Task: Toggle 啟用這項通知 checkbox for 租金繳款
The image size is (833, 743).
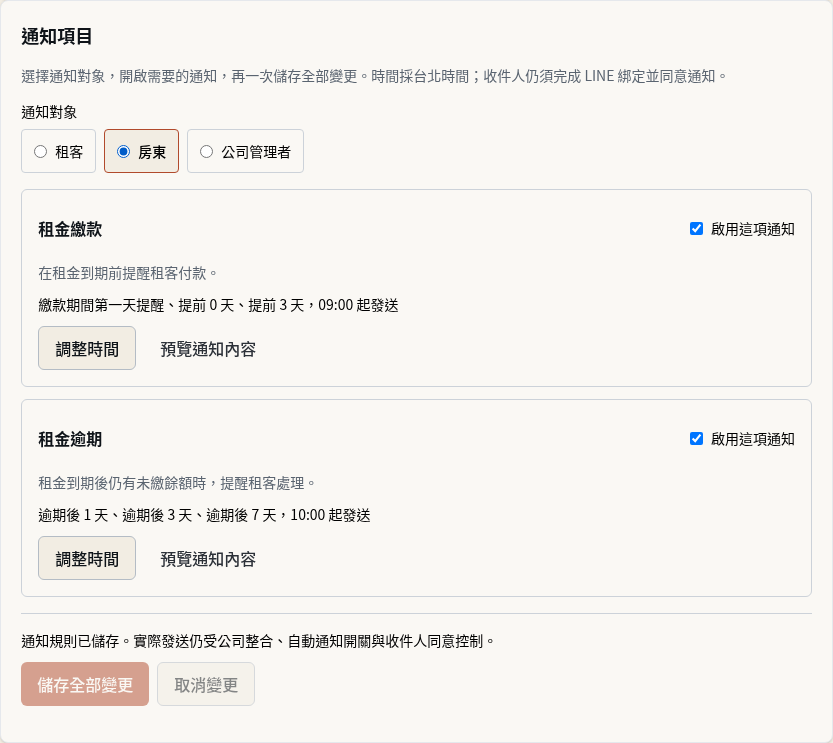Action: pos(696,229)
